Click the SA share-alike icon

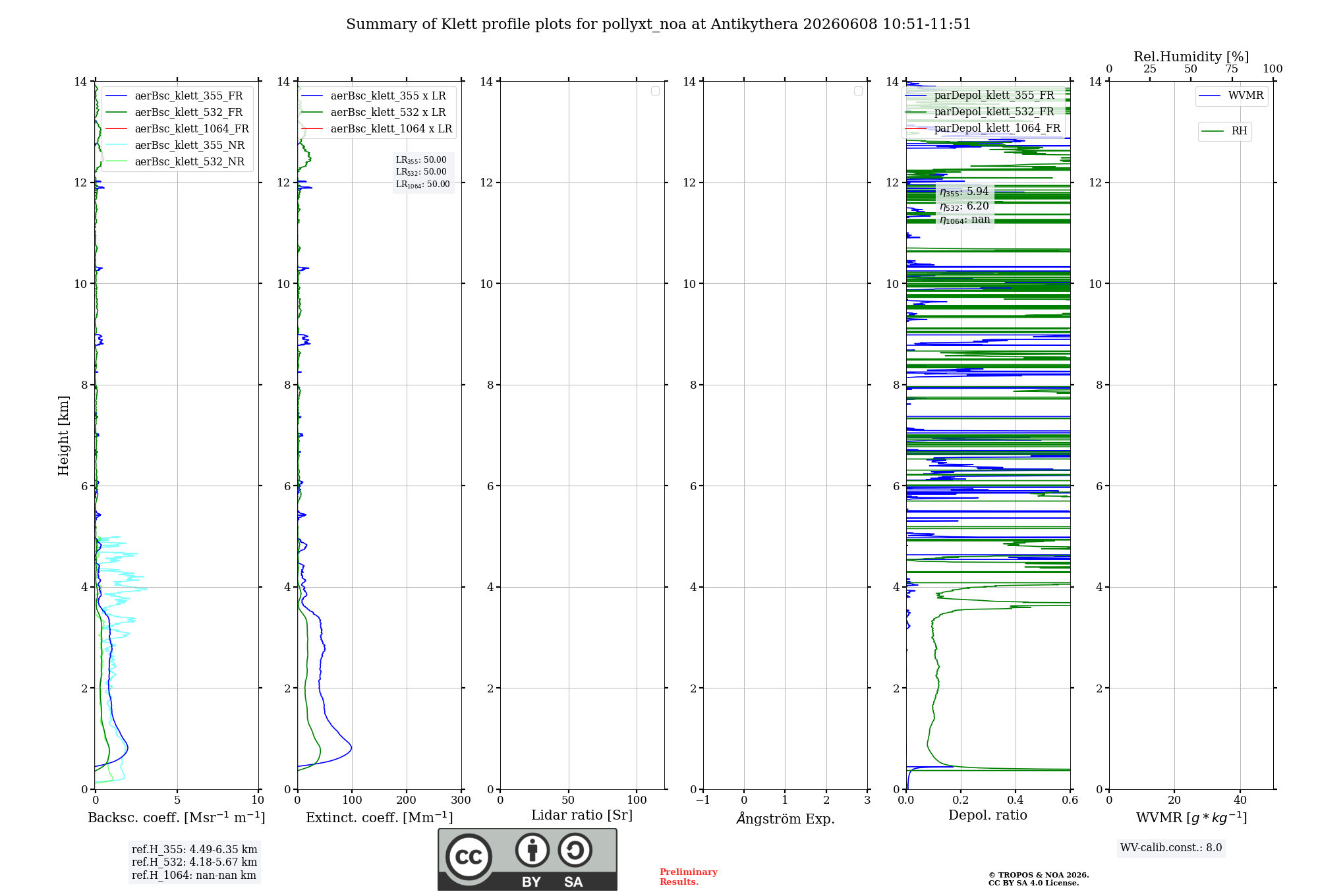575,850
